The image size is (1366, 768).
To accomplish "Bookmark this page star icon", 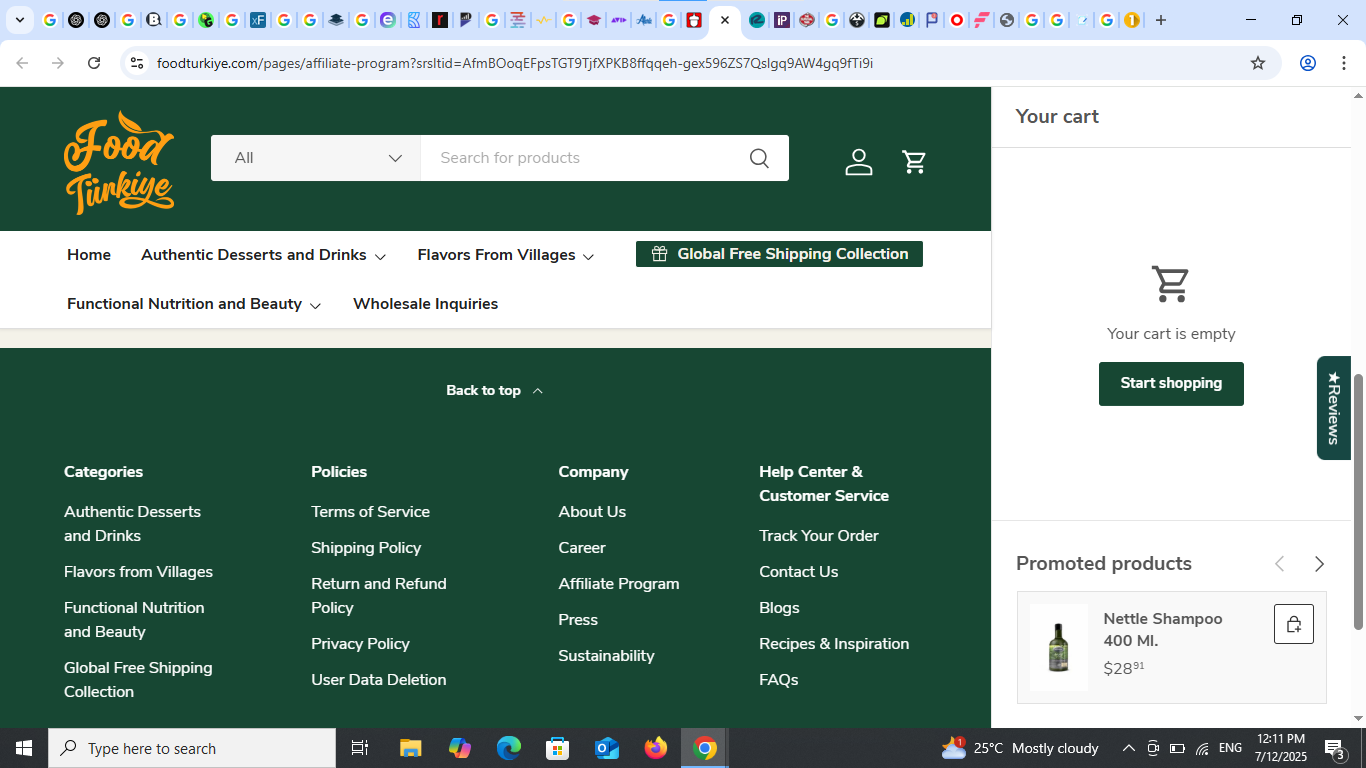I will (1258, 63).
